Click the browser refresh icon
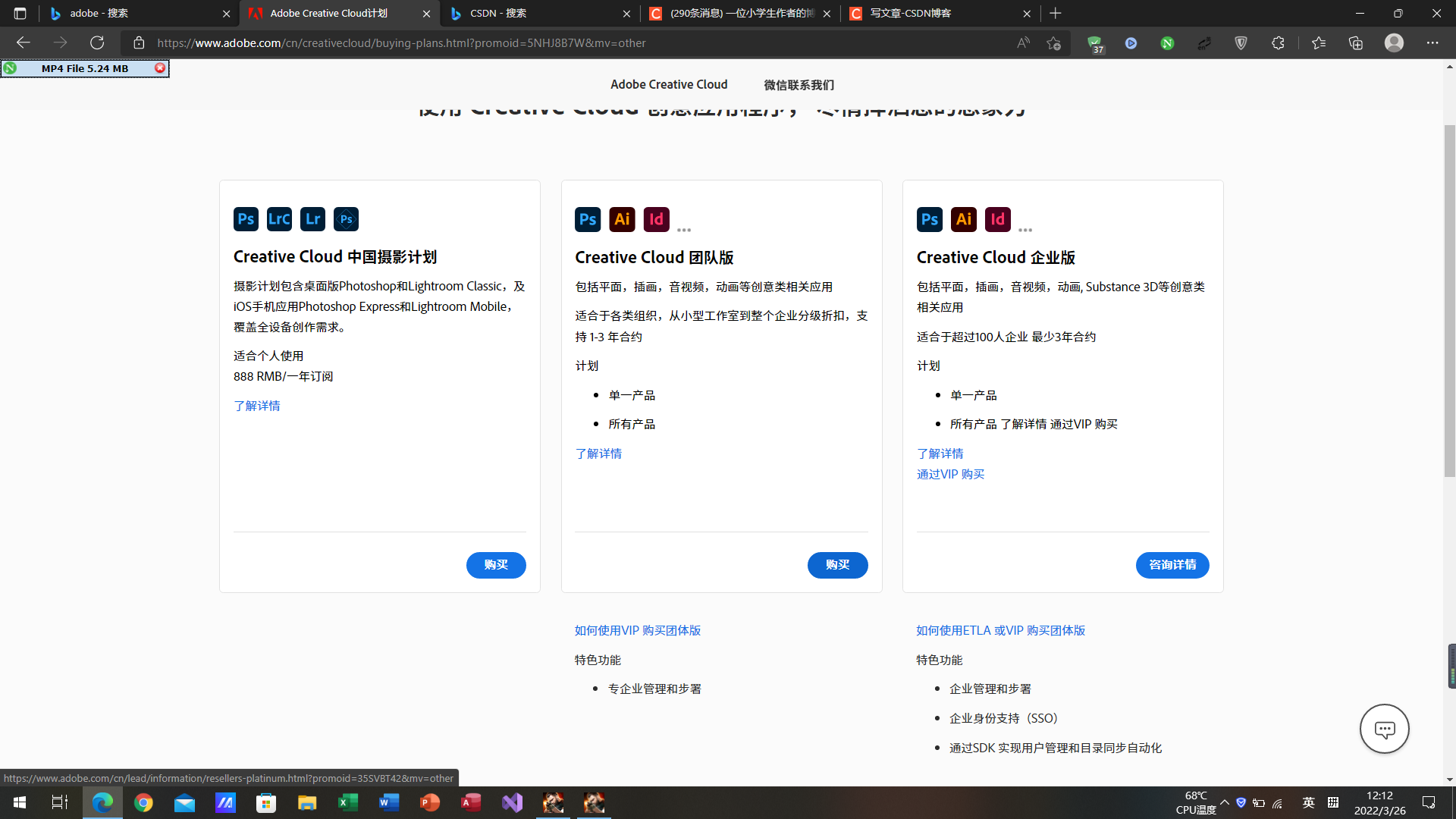 pyautogui.click(x=97, y=42)
